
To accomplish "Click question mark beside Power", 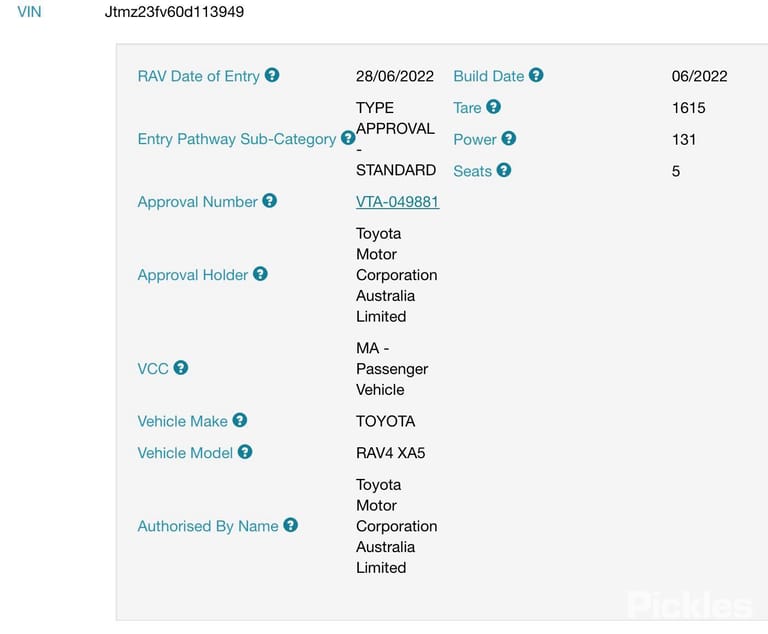I will pos(508,138).
